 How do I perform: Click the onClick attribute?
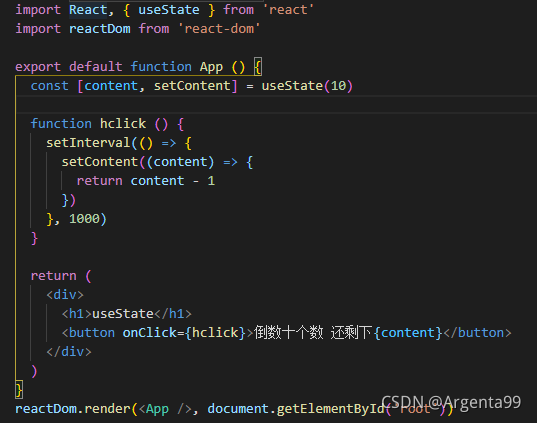point(149,333)
